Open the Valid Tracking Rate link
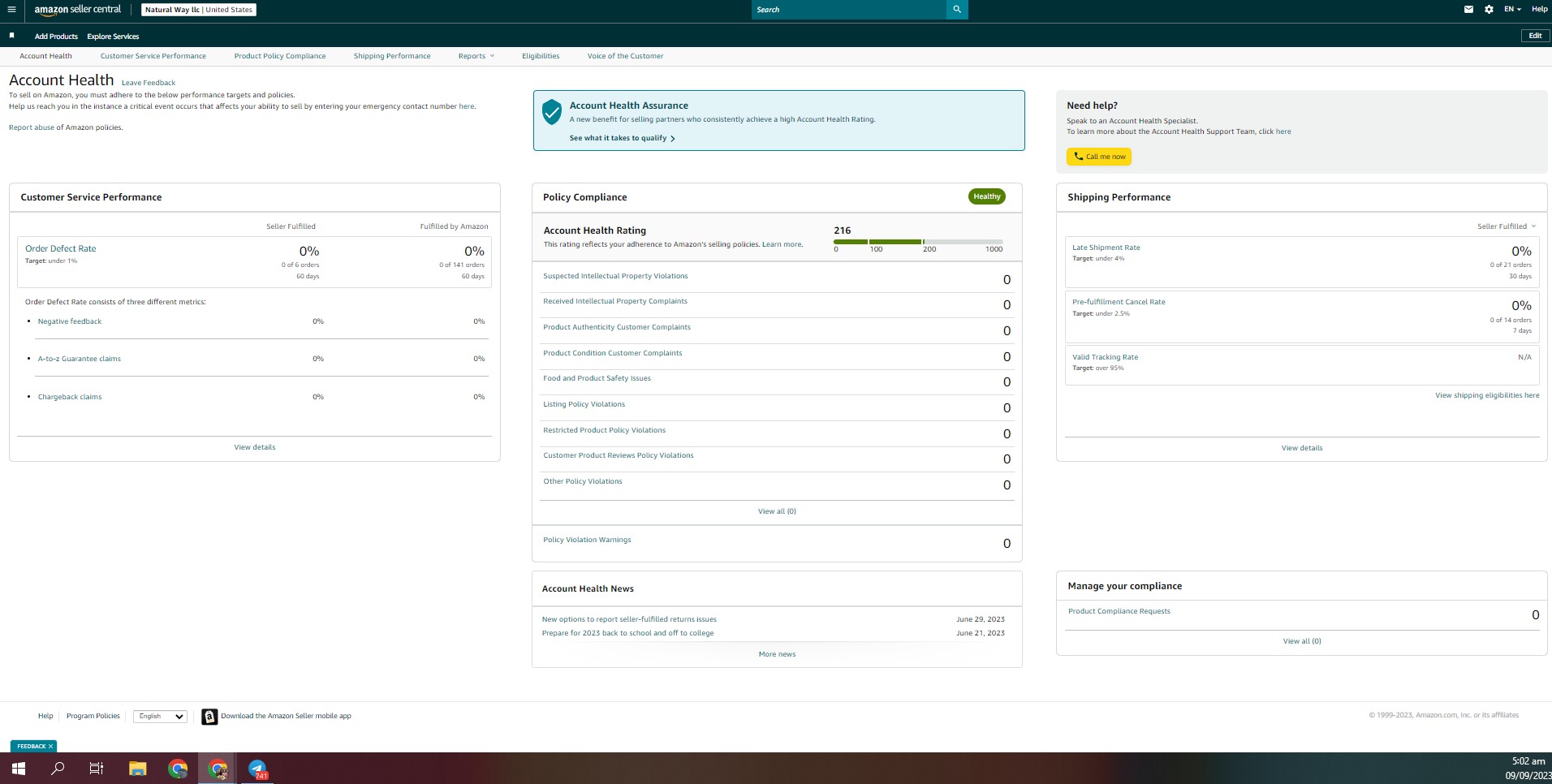1552x784 pixels. pos(1105,357)
